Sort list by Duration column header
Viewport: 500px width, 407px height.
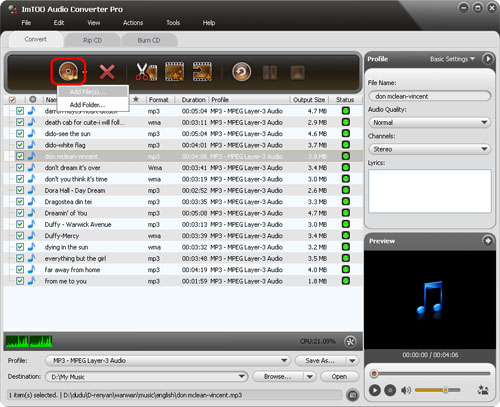[x=193, y=100]
